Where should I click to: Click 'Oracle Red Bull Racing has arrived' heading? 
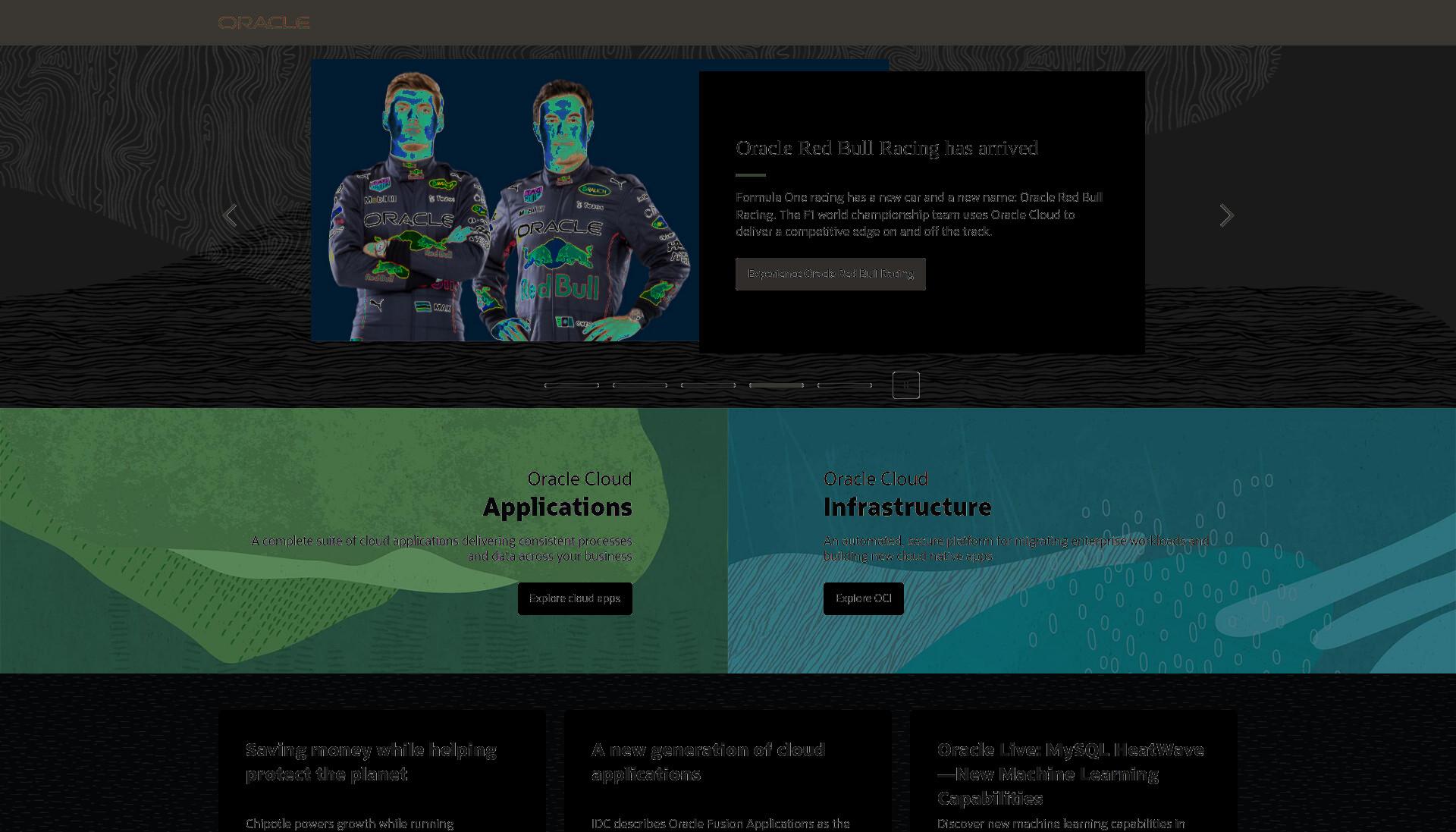pyautogui.click(x=886, y=148)
